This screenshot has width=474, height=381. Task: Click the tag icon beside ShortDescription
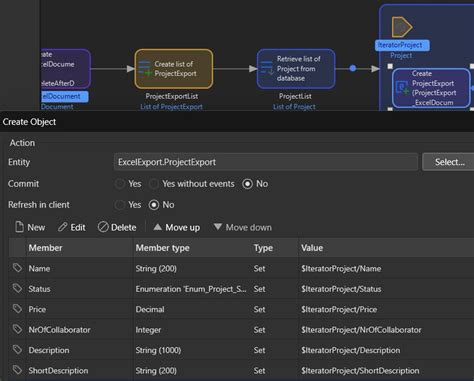pos(17,370)
